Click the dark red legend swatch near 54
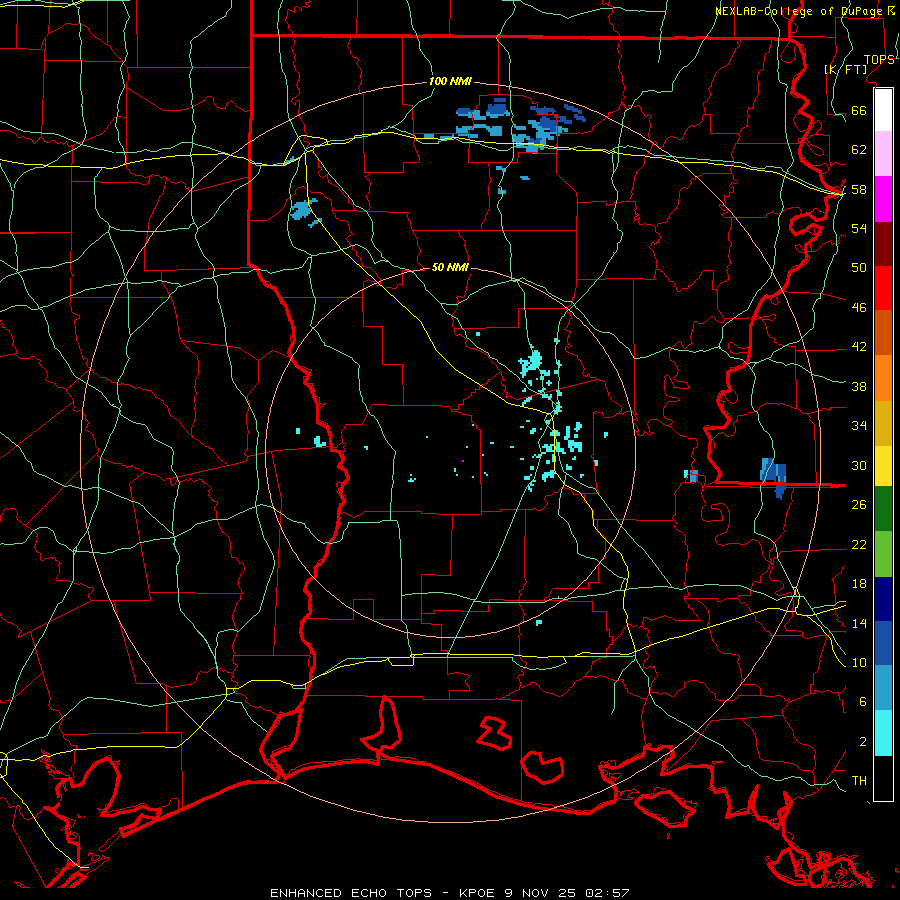The width and height of the screenshot is (900, 900). pyautogui.click(x=883, y=245)
